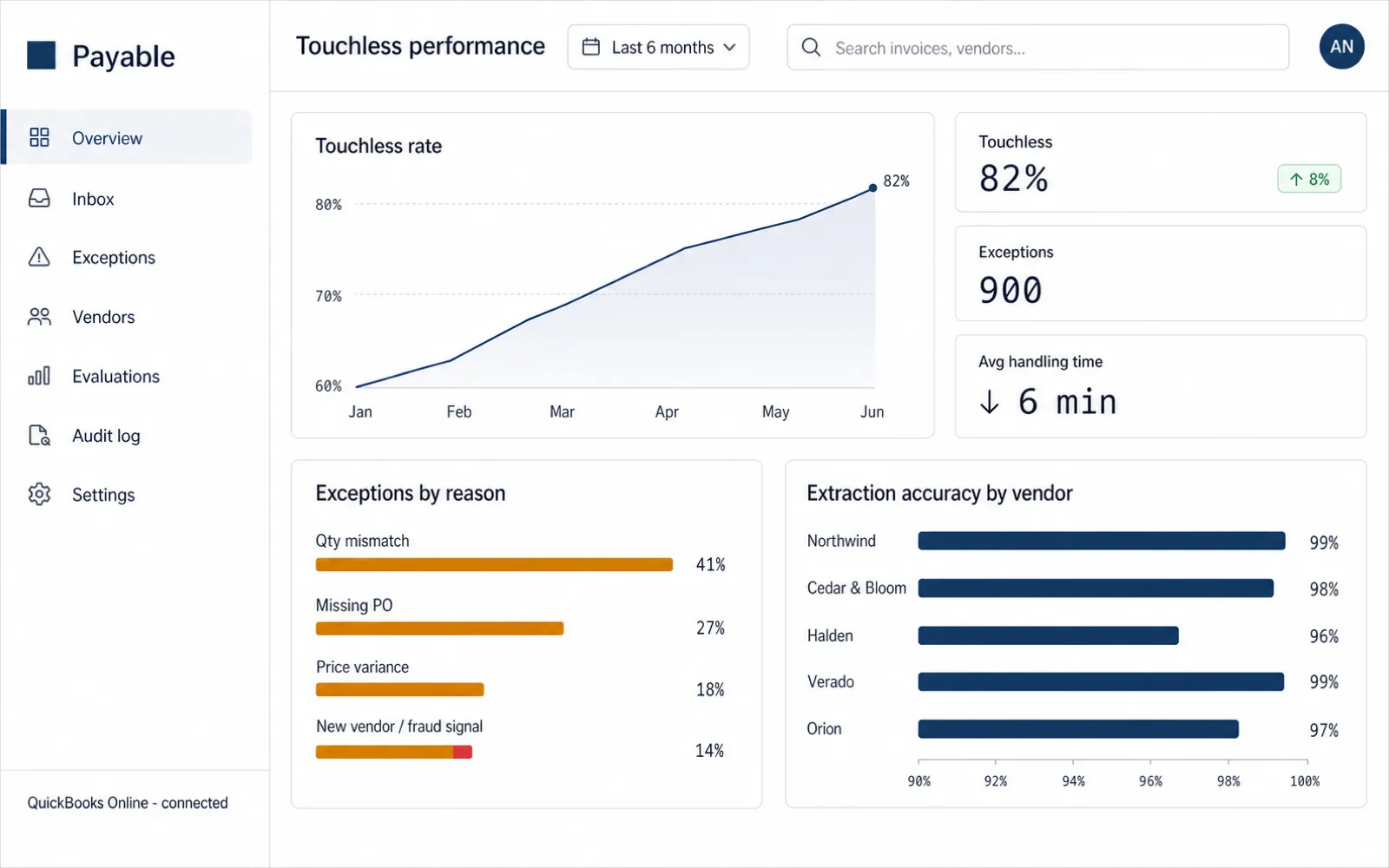Click the Orion accuracy bar

[1078, 729]
